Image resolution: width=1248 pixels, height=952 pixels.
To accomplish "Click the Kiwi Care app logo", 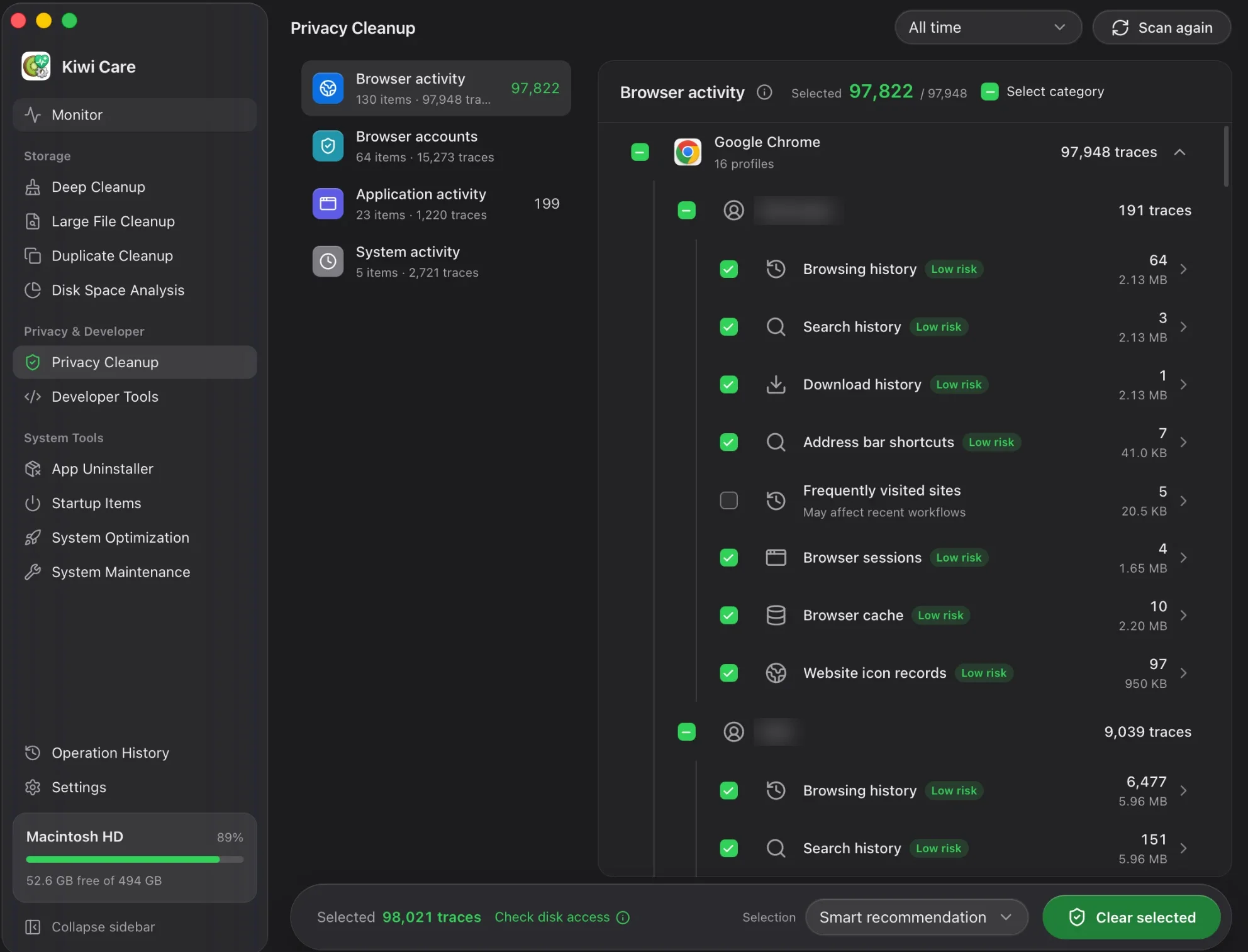I will click(36, 66).
